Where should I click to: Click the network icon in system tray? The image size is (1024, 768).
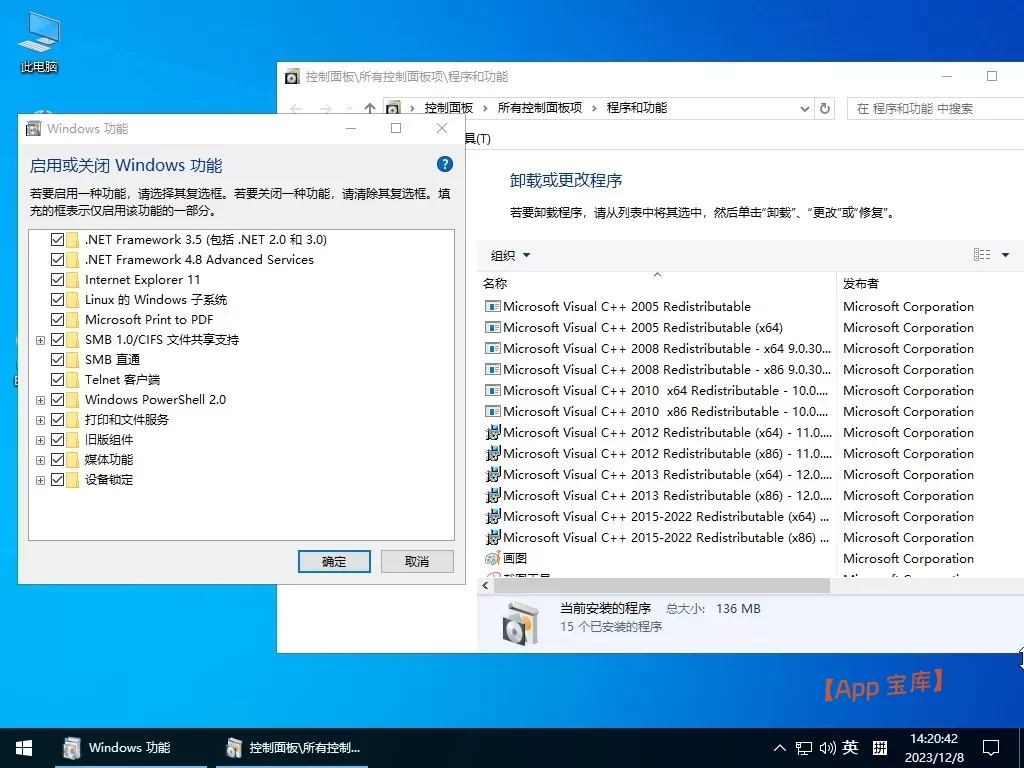tap(803, 747)
